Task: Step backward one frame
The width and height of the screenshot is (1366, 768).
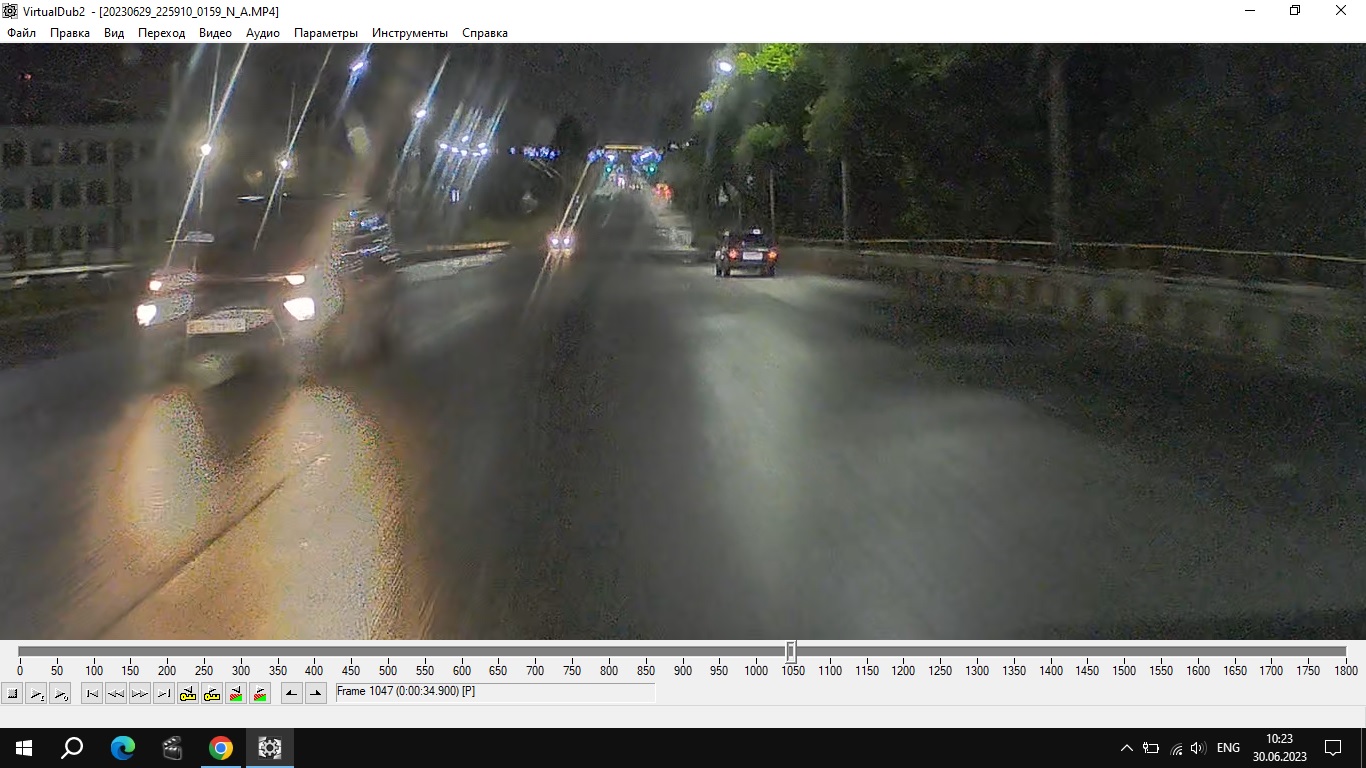Action: (116, 693)
